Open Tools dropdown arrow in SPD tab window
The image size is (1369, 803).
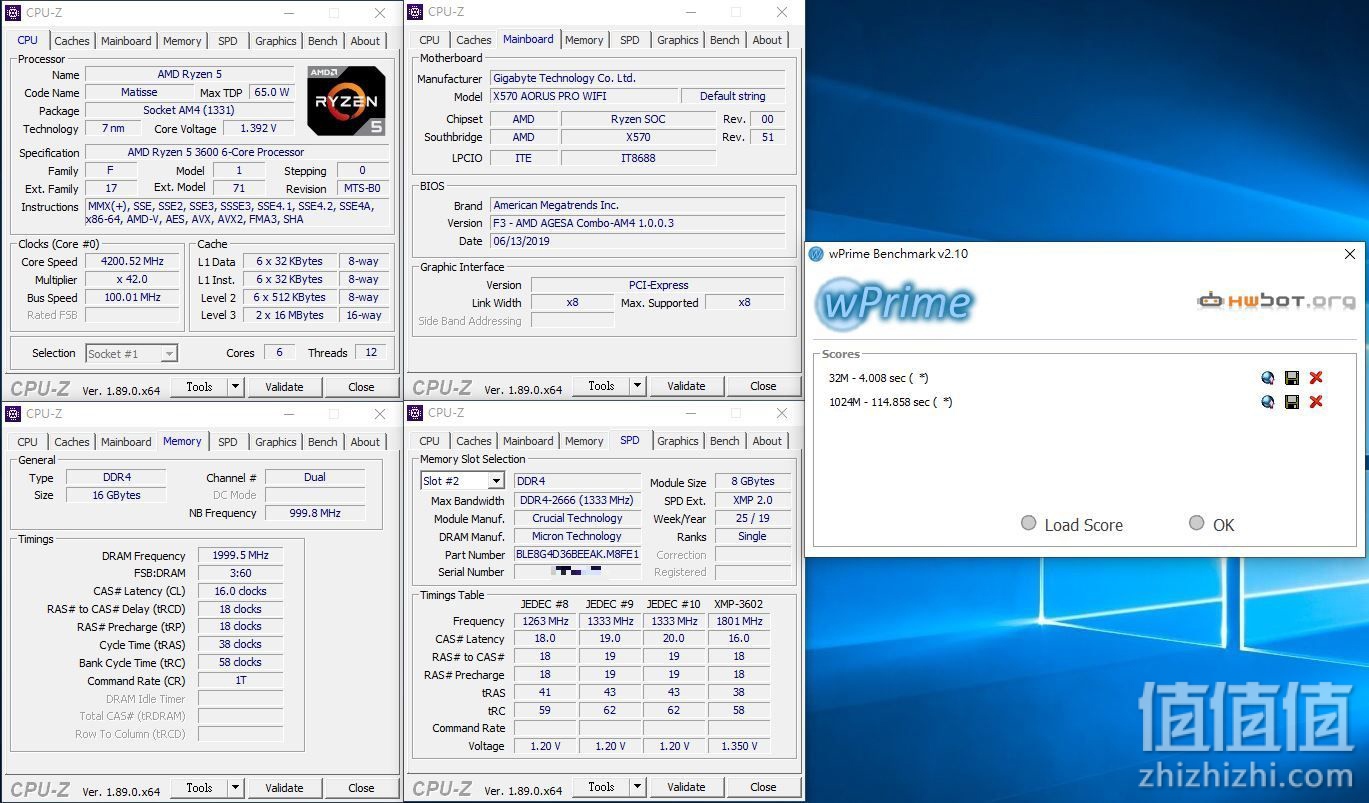(638, 787)
